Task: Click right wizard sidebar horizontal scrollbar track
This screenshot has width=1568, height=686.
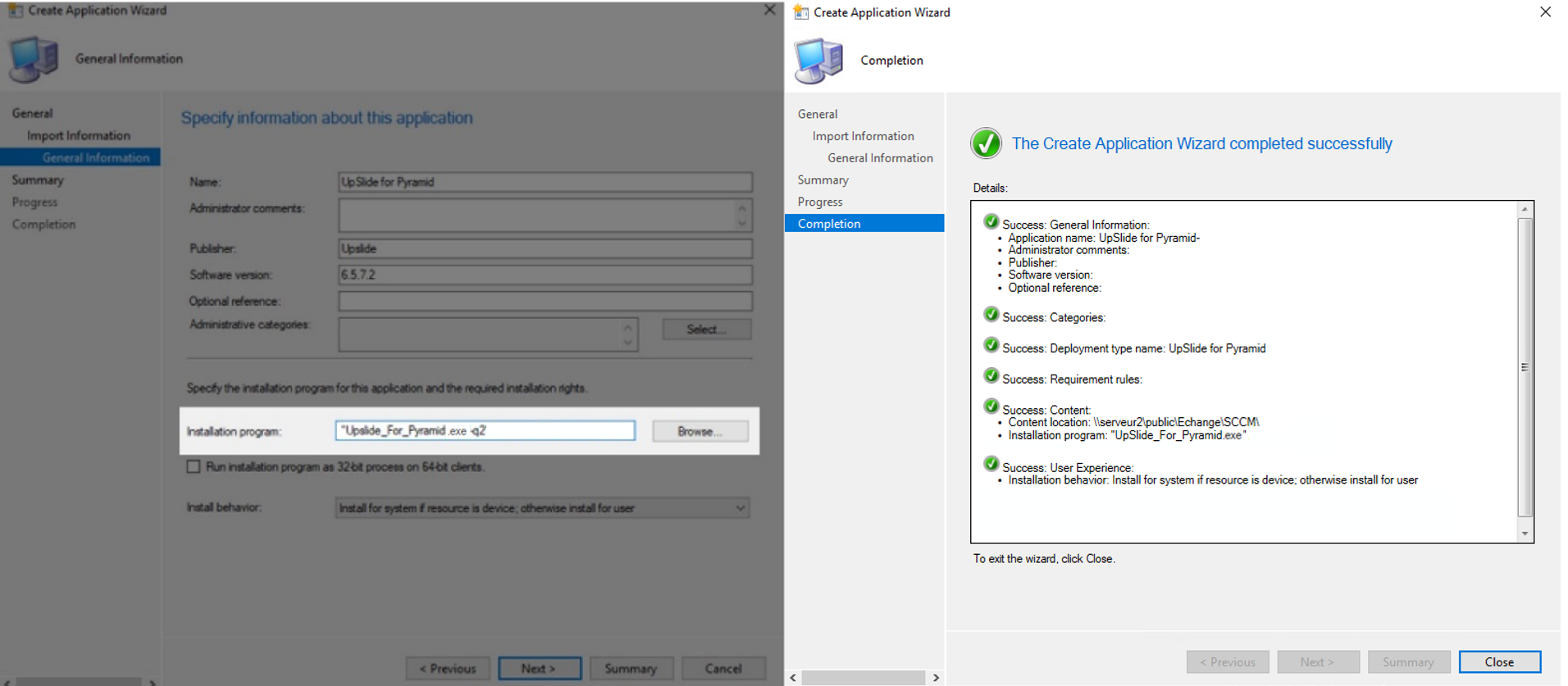Action: point(864,678)
